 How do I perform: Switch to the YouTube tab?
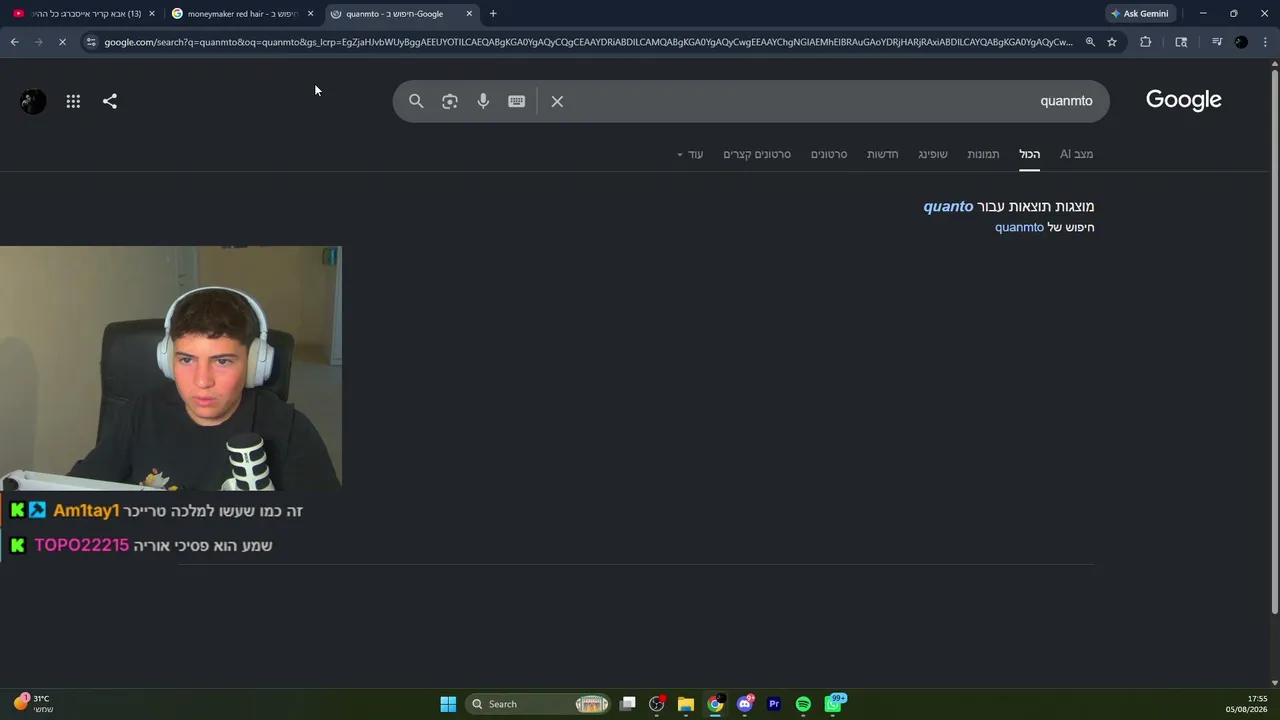point(84,14)
